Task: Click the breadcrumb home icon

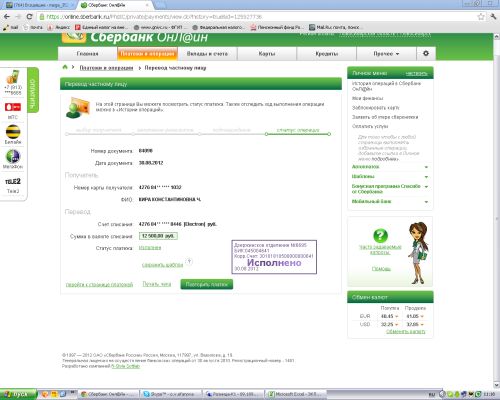Action: point(65,67)
